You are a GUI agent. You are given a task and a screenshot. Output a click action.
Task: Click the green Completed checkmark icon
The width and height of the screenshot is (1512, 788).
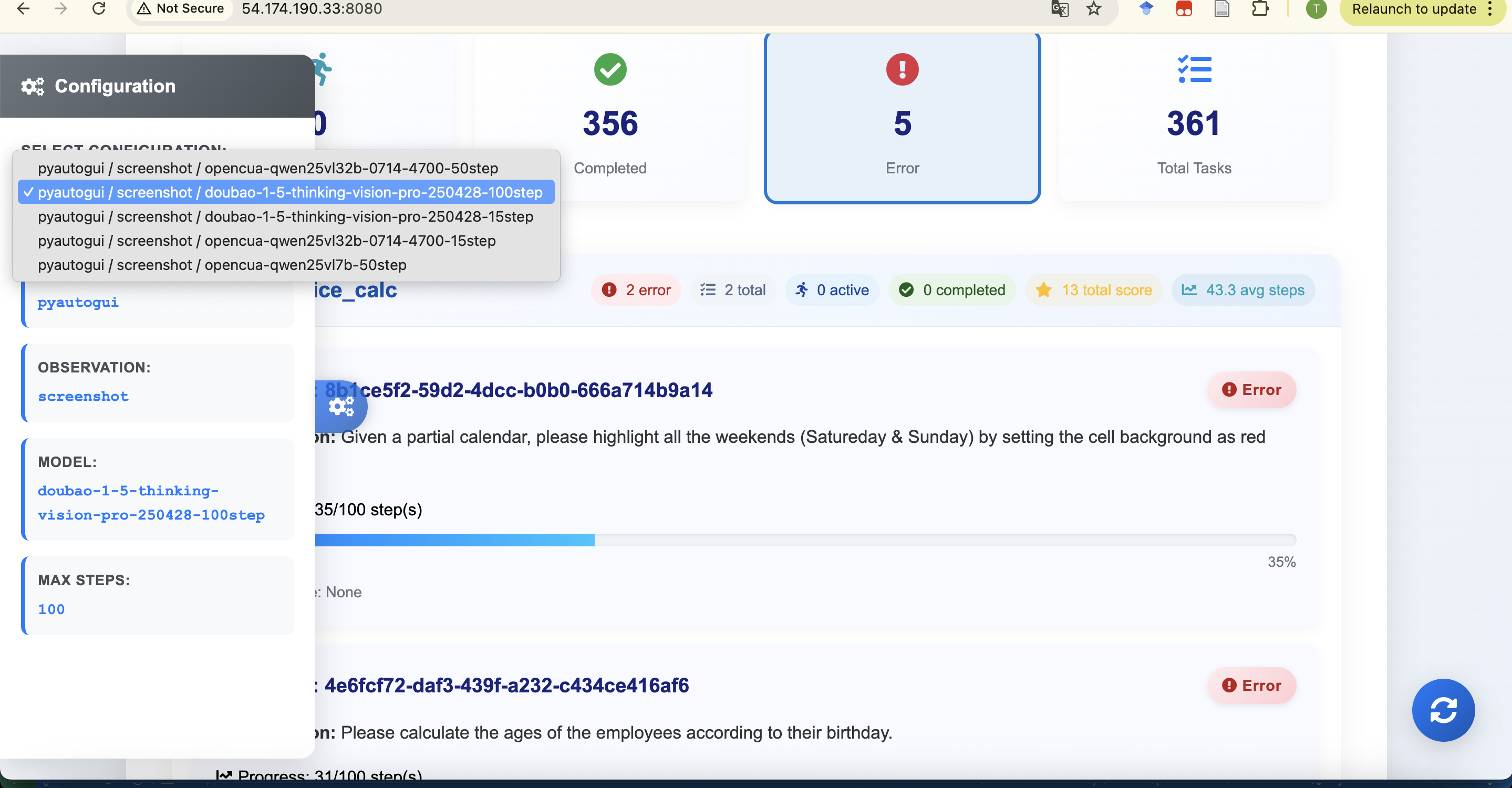[610, 70]
